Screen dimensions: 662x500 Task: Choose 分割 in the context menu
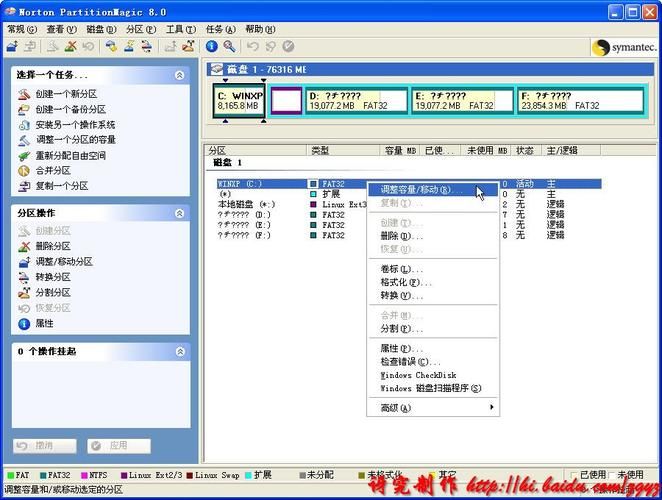(x=433, y=329)
